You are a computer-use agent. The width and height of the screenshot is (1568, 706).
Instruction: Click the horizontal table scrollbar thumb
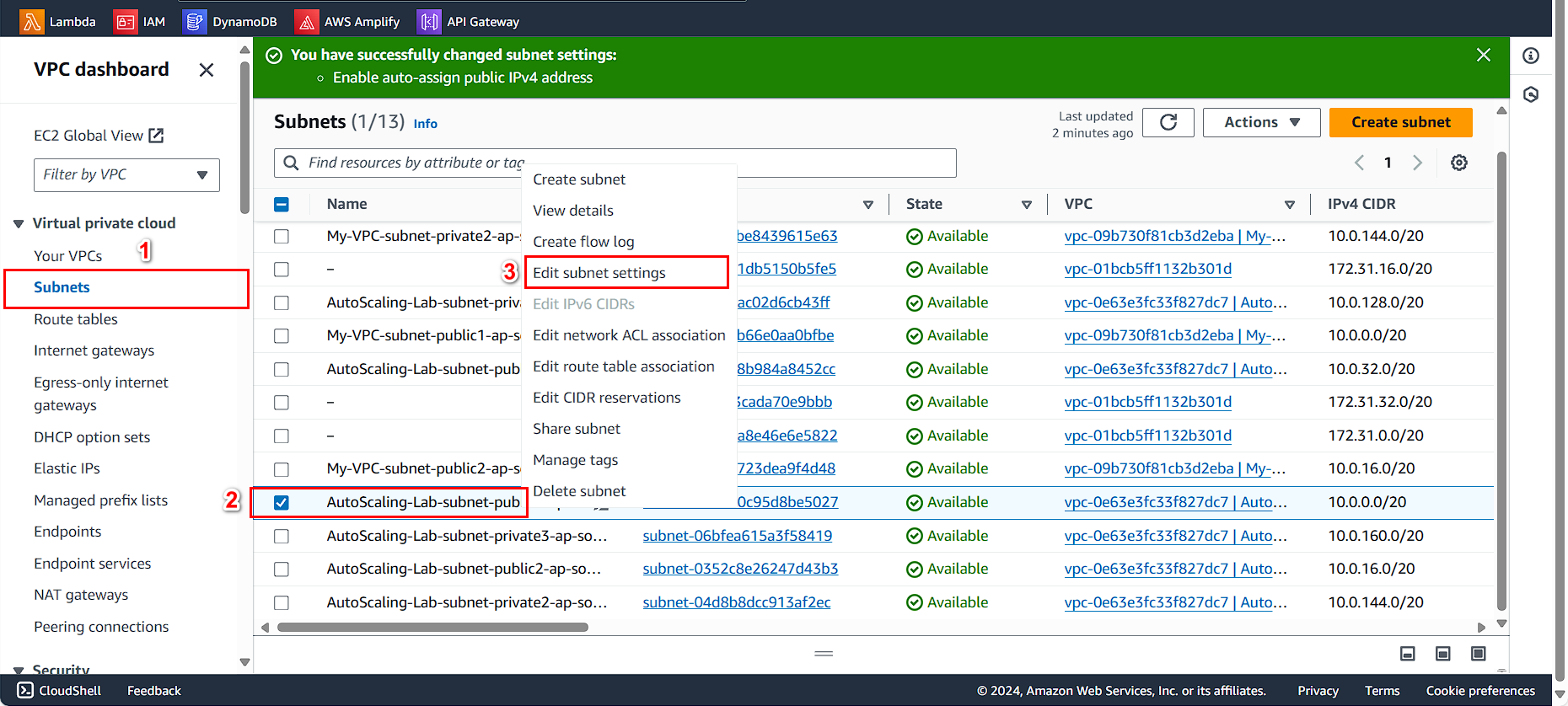pos(432,628)
